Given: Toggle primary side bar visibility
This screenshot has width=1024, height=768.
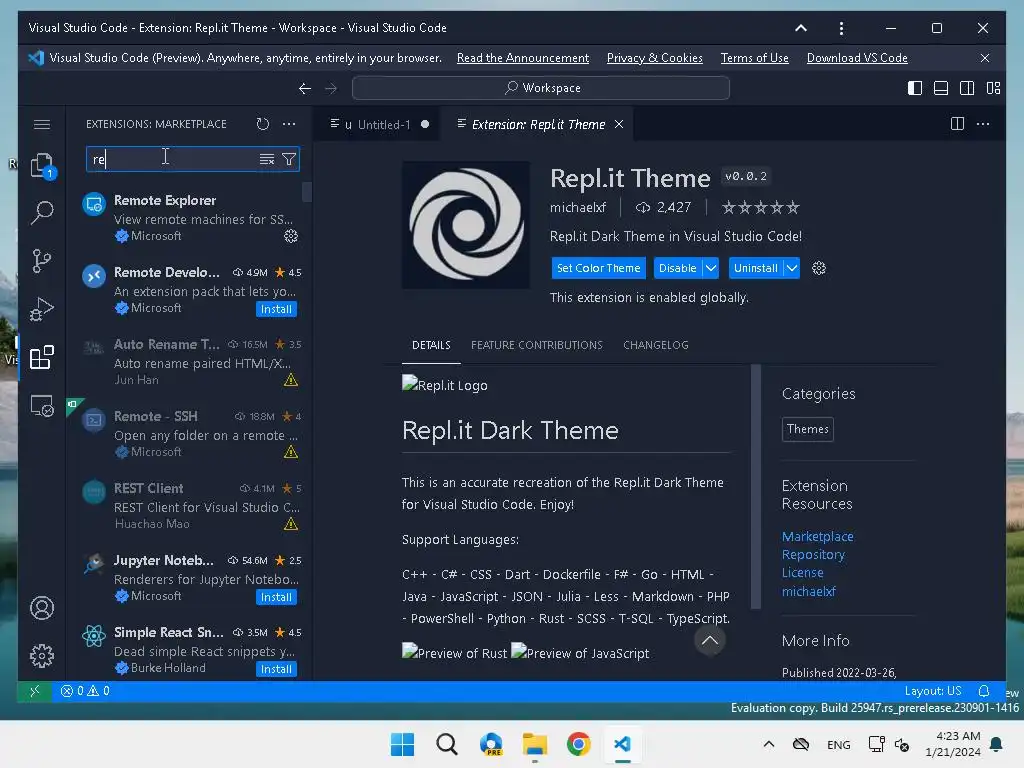Looking at the screenshot, I should [x=915, y=88].
